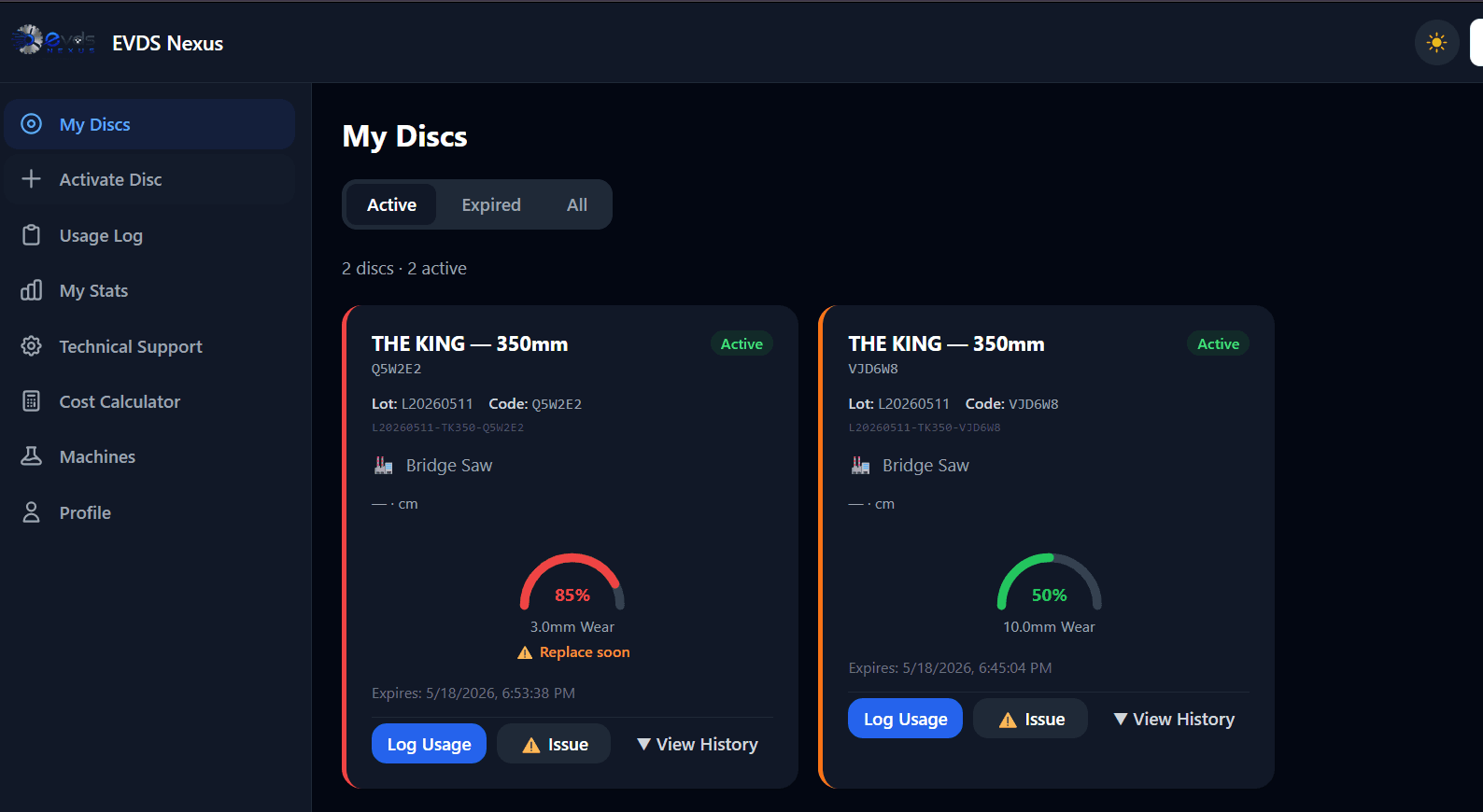This screenshot has height=812, width=1483.
Task: Go to Usage Log
Action: coord(149,235)
